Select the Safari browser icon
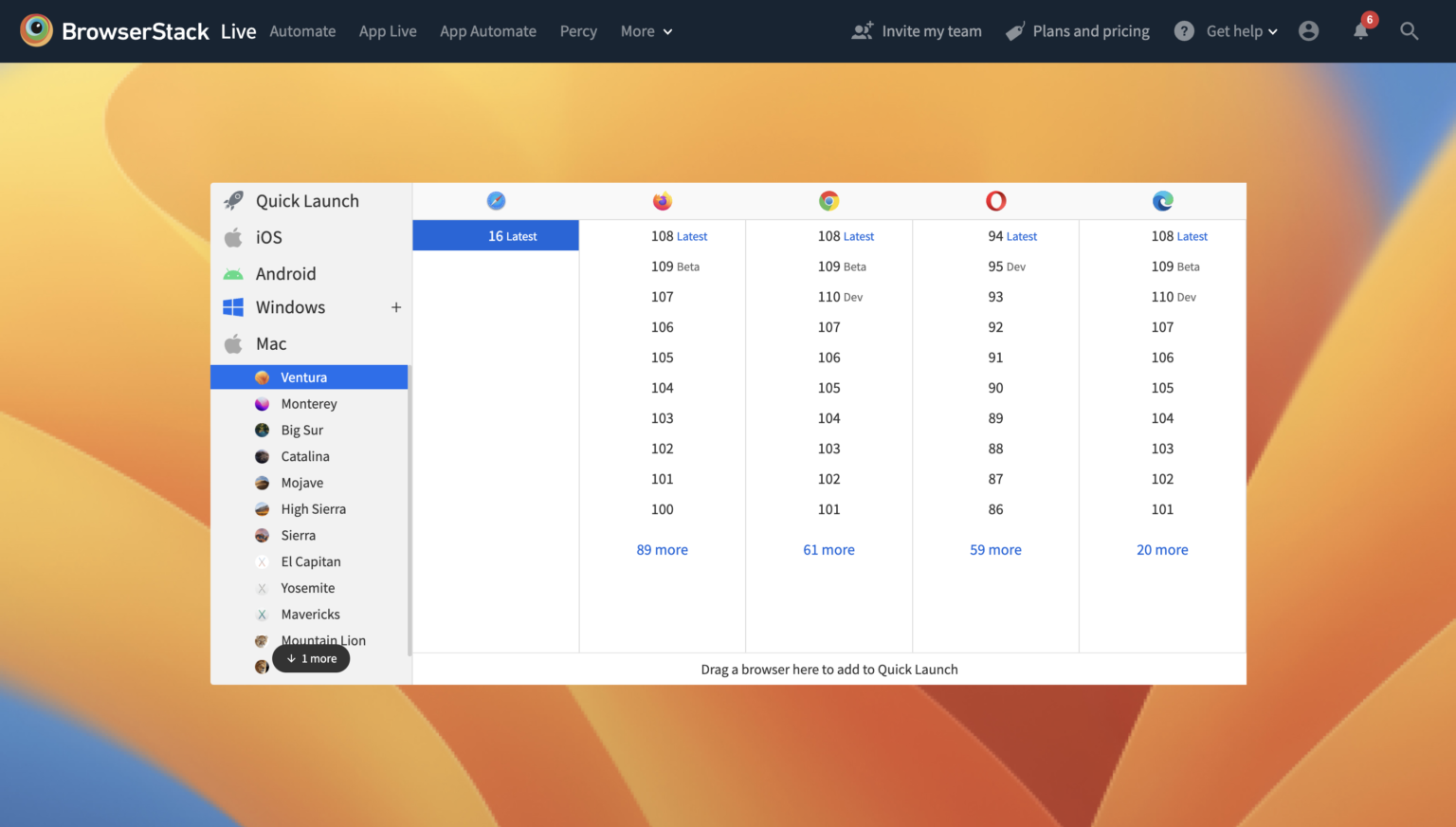The image size is (1456, 827). point(495,200)
